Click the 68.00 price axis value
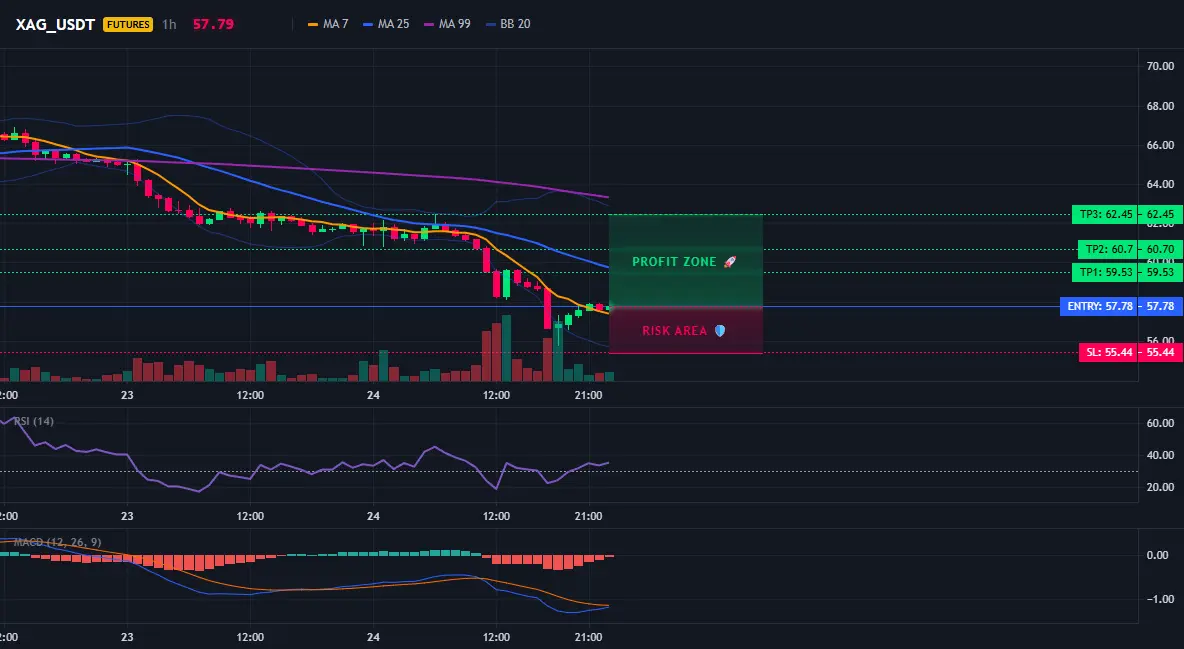The image size is (1184, 649). click(1160, 106)
